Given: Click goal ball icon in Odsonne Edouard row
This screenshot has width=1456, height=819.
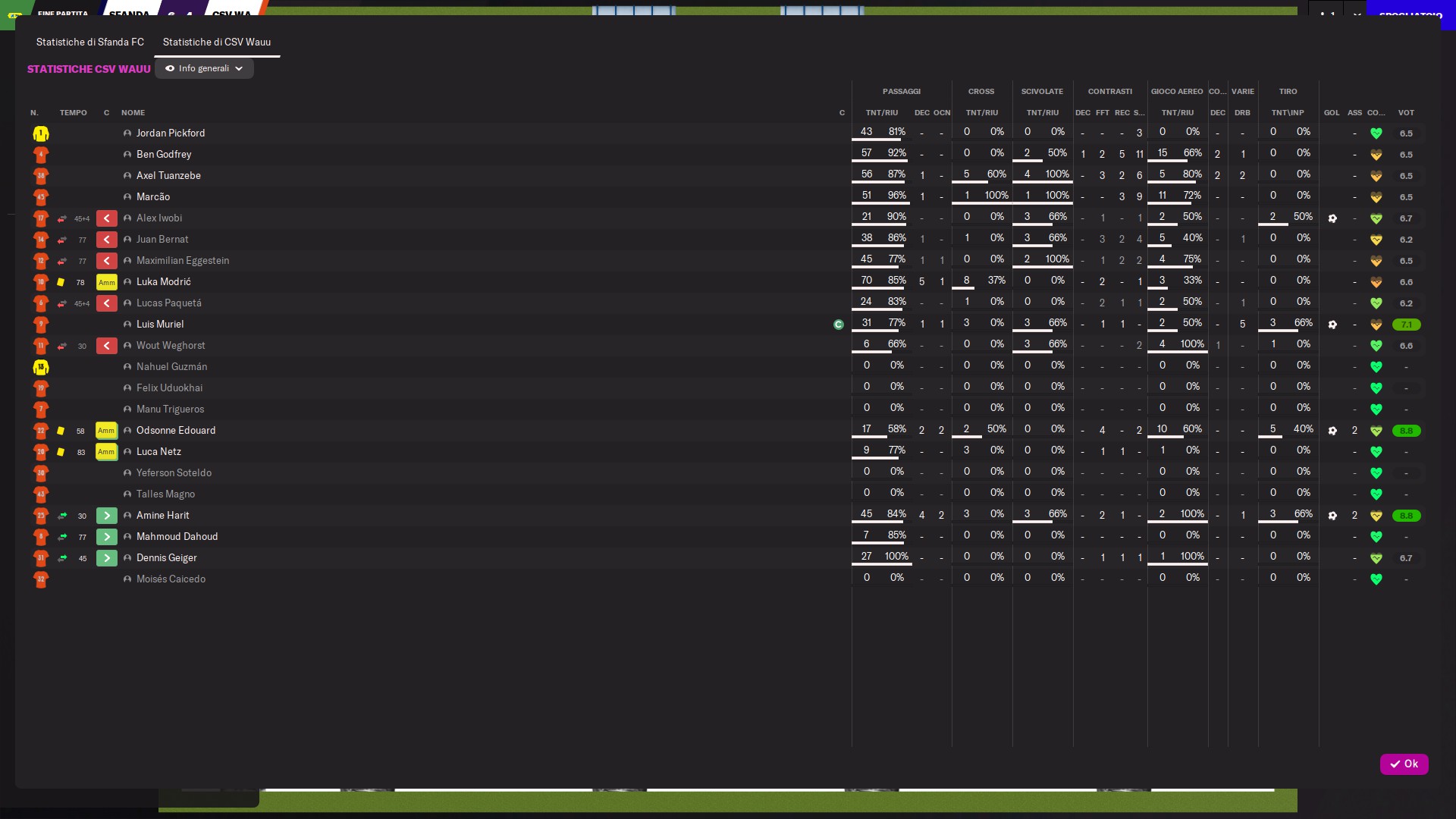Looking at the screenshot, I should (1332, 431).
